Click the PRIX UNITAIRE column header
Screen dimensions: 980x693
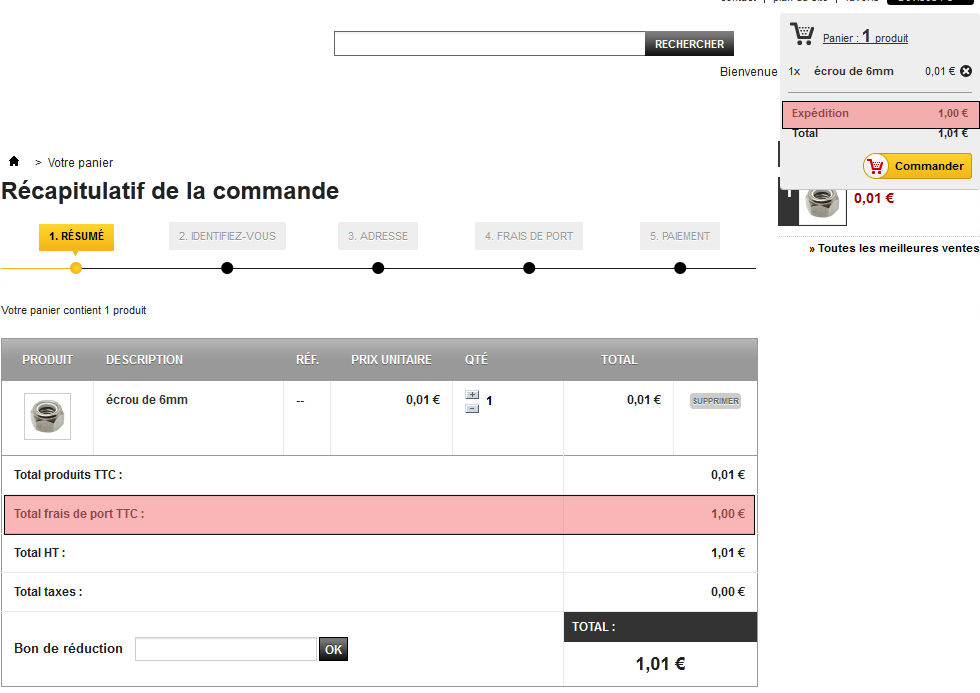391,360
